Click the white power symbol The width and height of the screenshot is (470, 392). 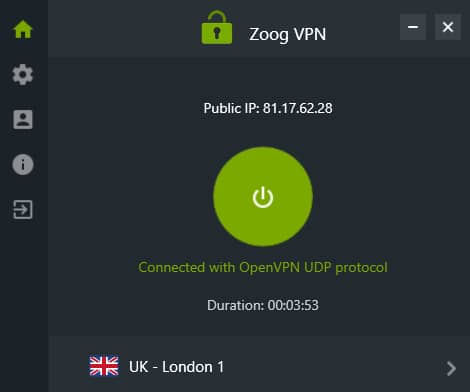(263, 197)
